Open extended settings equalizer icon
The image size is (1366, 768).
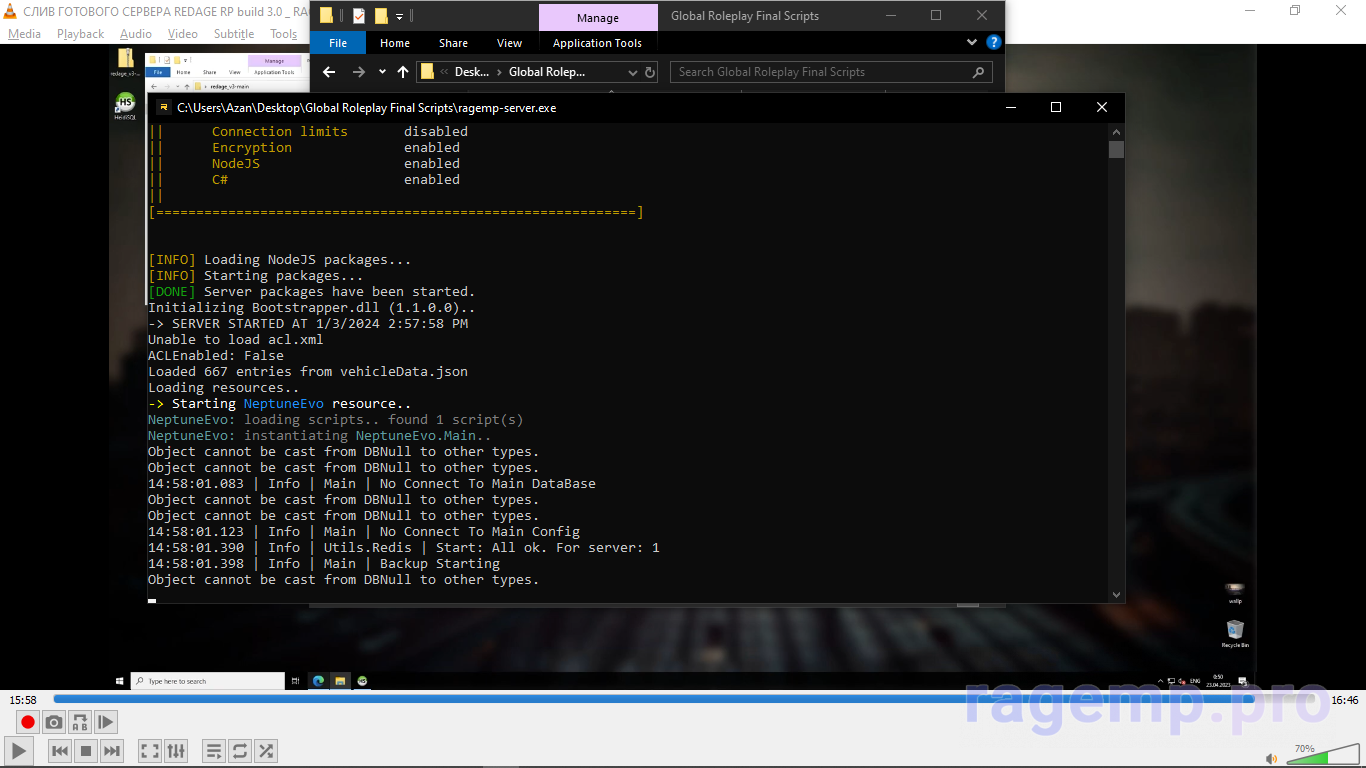[176, 751]
